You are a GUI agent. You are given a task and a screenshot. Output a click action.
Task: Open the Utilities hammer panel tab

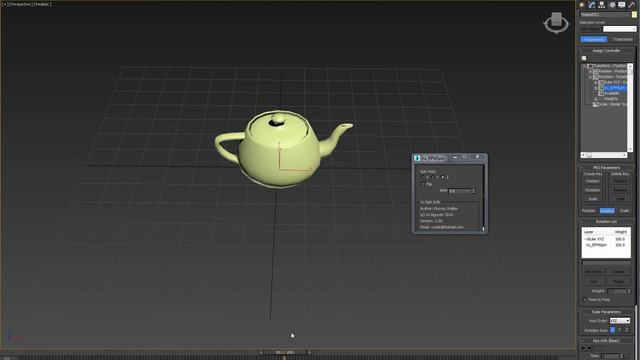coord(631,5)
